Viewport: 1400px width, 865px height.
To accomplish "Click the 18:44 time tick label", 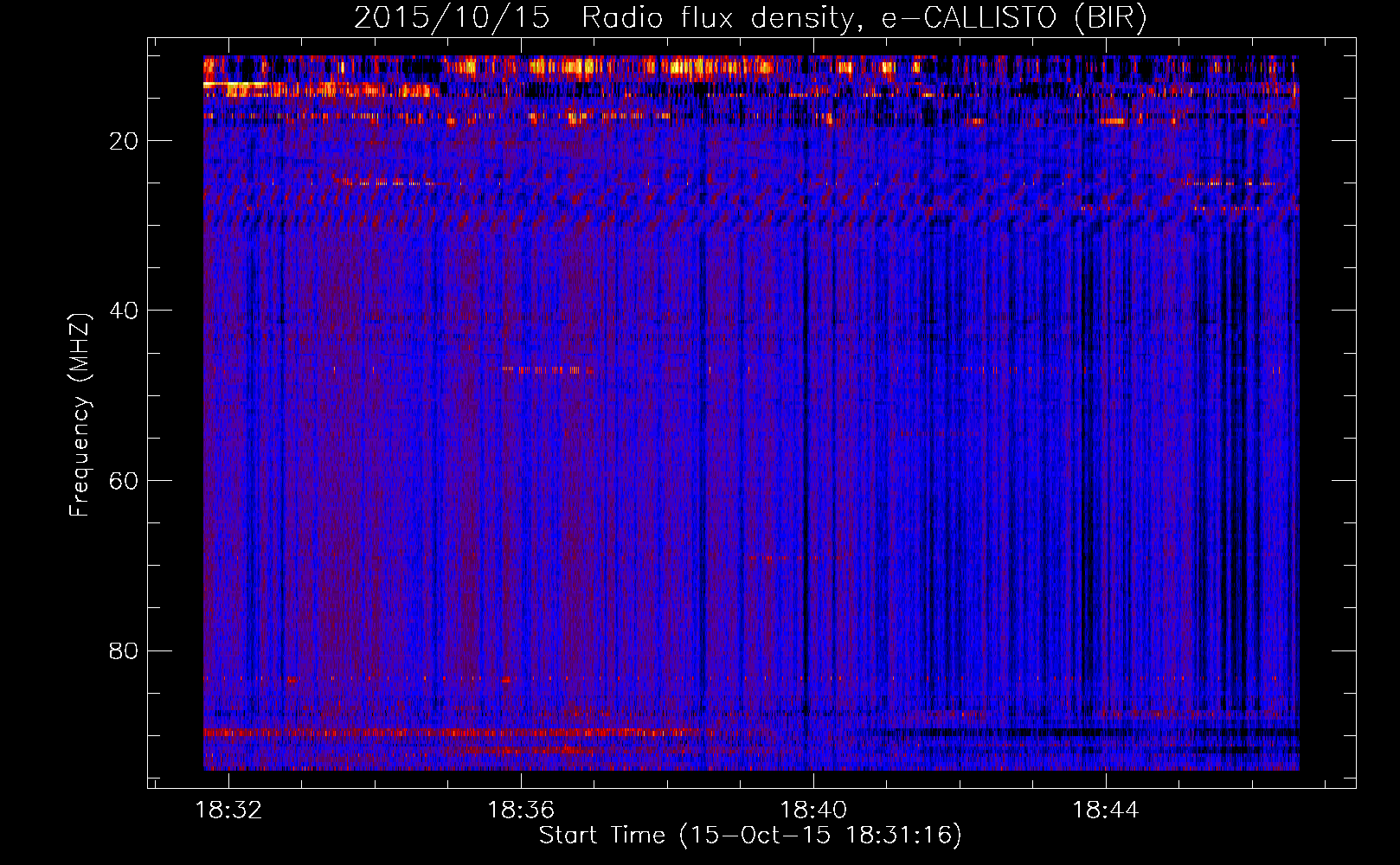I will click(x=1106, y=811).
